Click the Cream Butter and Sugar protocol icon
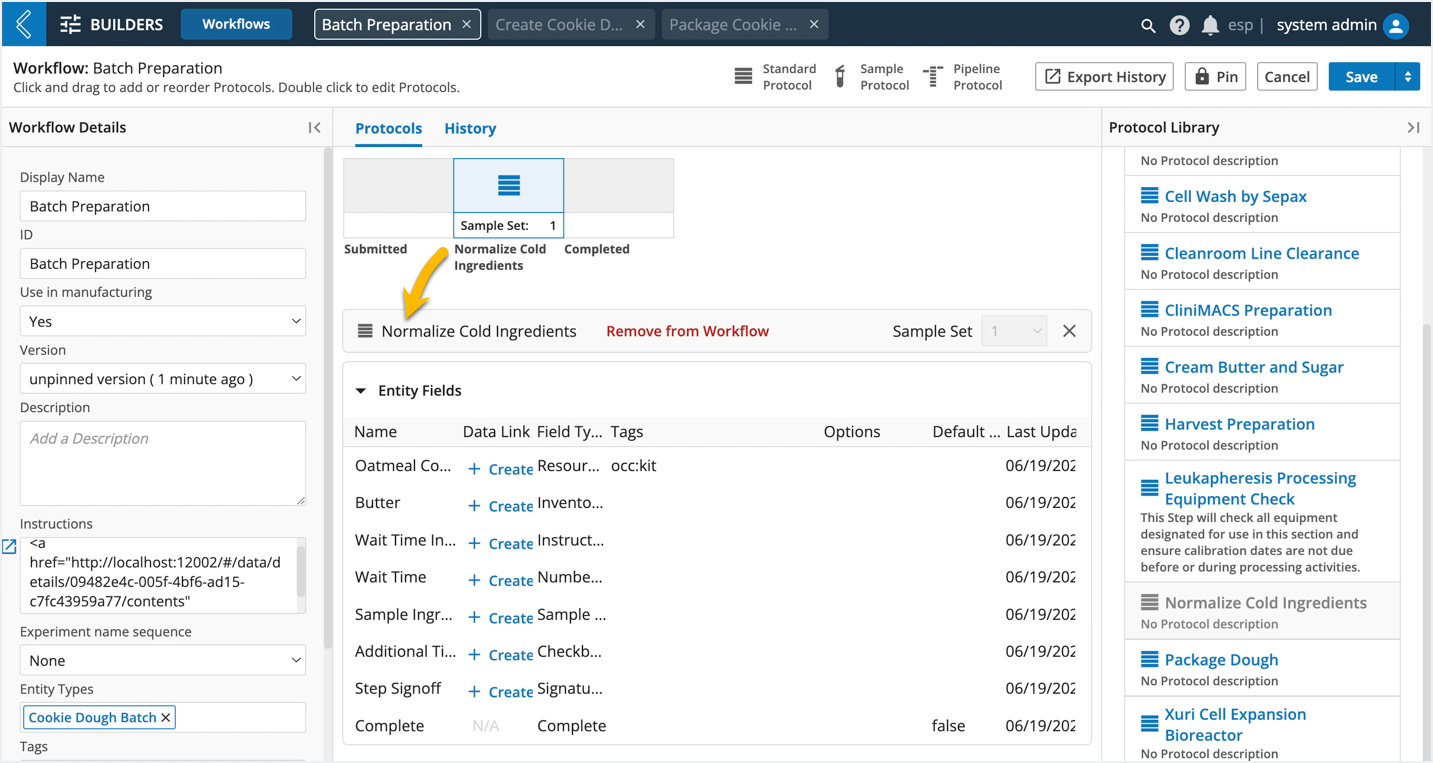 pos(1150,367)
